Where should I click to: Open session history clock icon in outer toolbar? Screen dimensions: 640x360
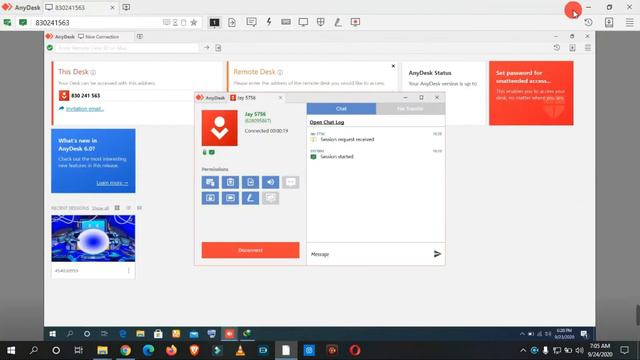point(588,22)
